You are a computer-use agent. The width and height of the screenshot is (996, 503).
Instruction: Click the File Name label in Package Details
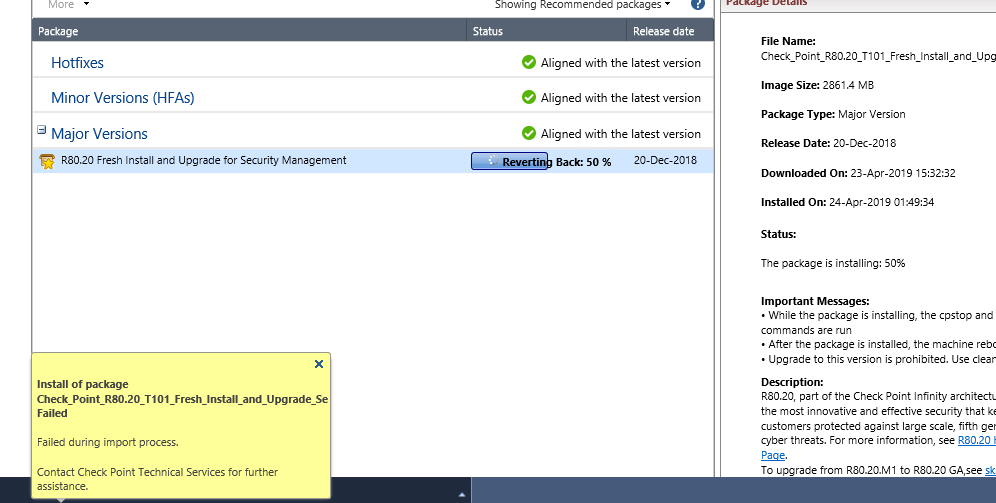point(788,41)
